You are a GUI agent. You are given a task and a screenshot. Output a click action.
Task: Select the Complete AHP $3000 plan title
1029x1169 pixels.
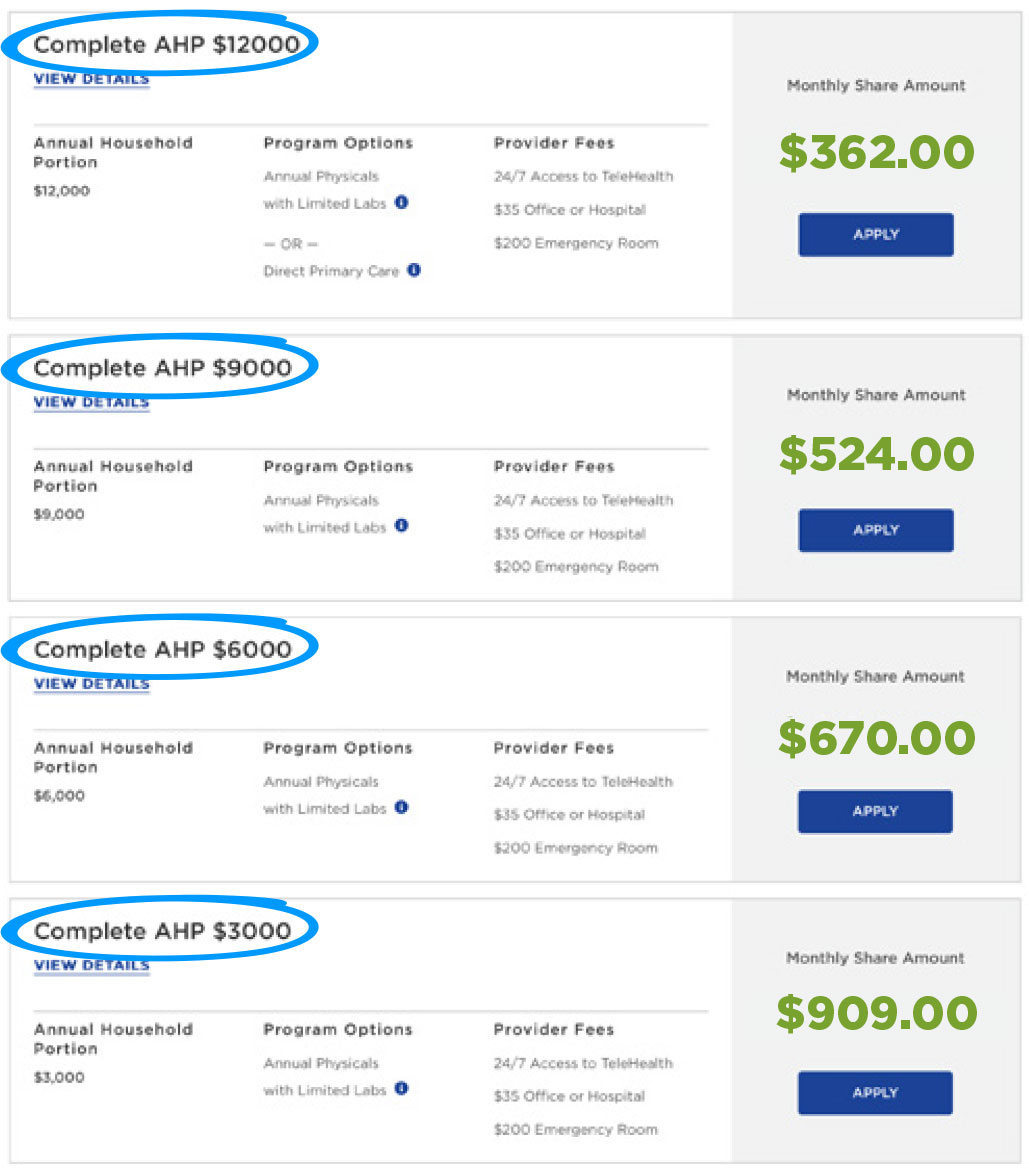point(162,931)
